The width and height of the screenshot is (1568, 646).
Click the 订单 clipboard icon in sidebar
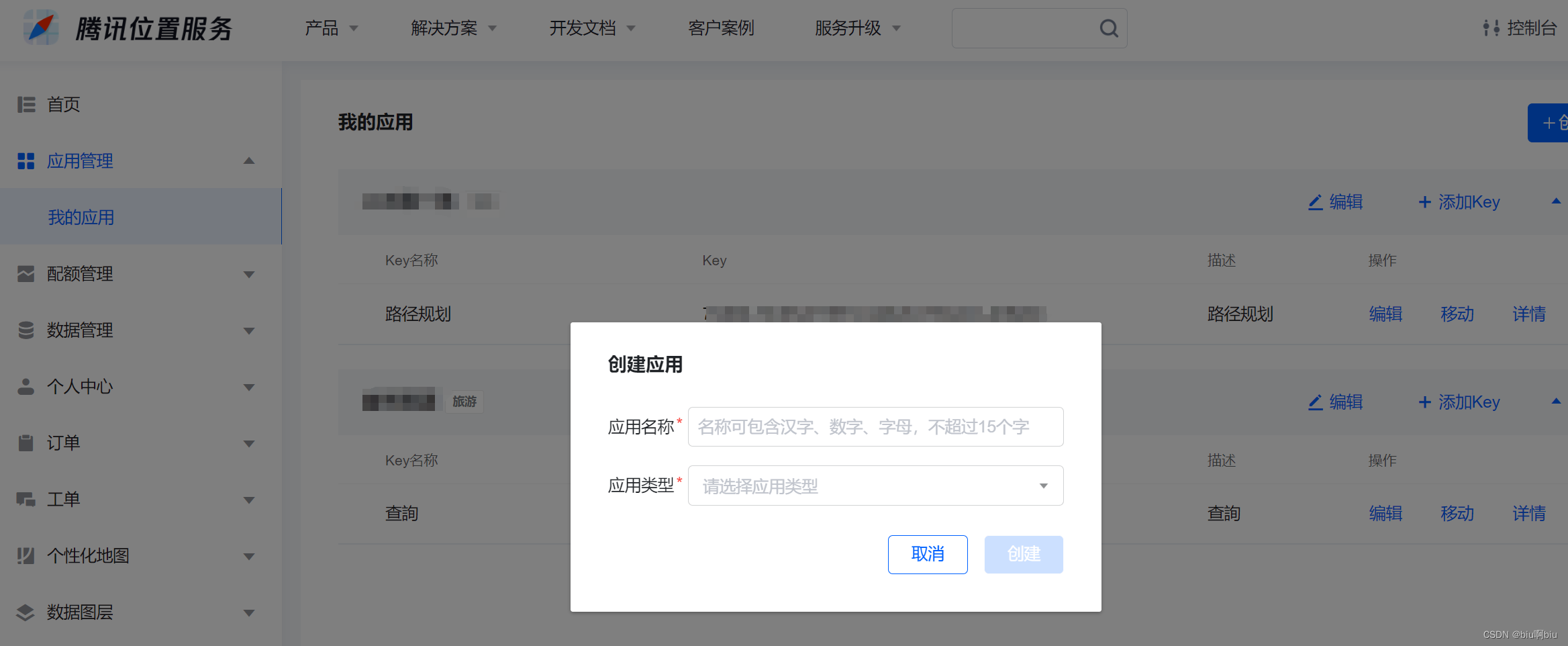click(26, 443)
